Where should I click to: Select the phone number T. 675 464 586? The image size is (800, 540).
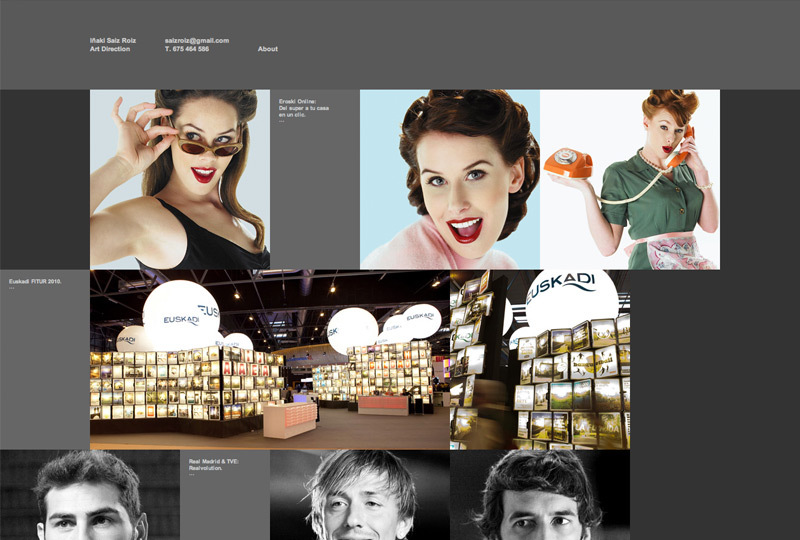tap(187, 49)
